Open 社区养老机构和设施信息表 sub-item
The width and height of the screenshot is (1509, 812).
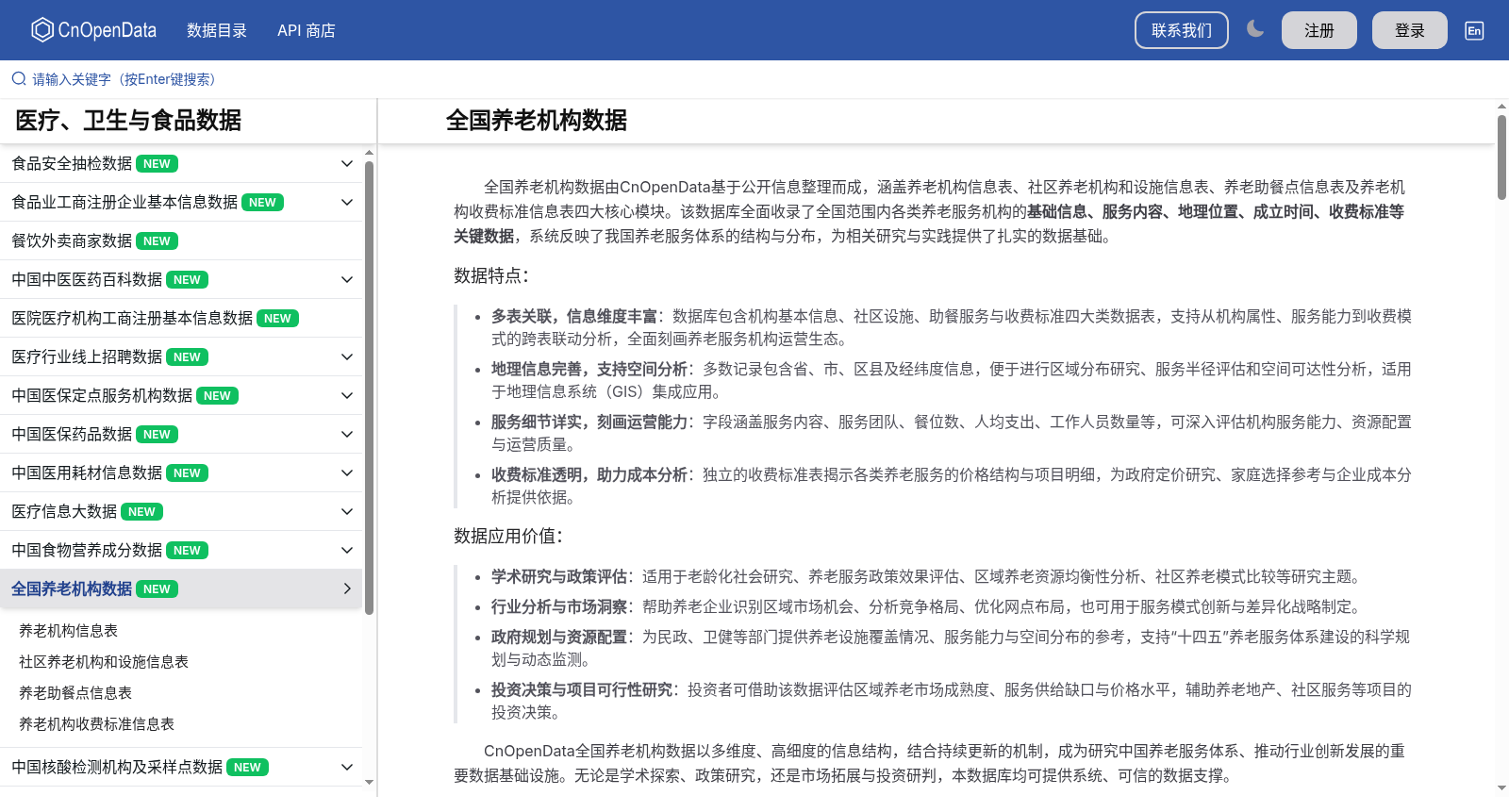[x=104, y=662]
